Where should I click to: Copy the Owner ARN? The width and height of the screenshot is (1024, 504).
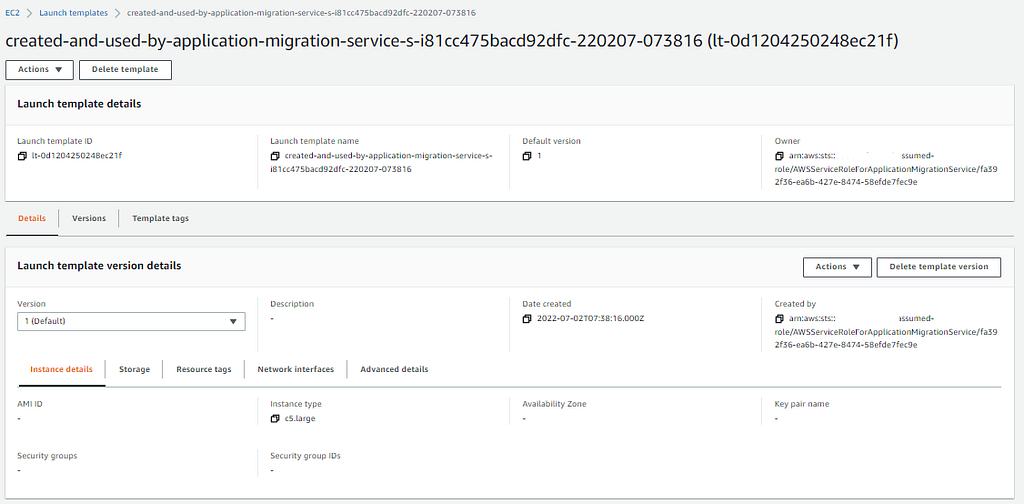[x=779, y=157]
